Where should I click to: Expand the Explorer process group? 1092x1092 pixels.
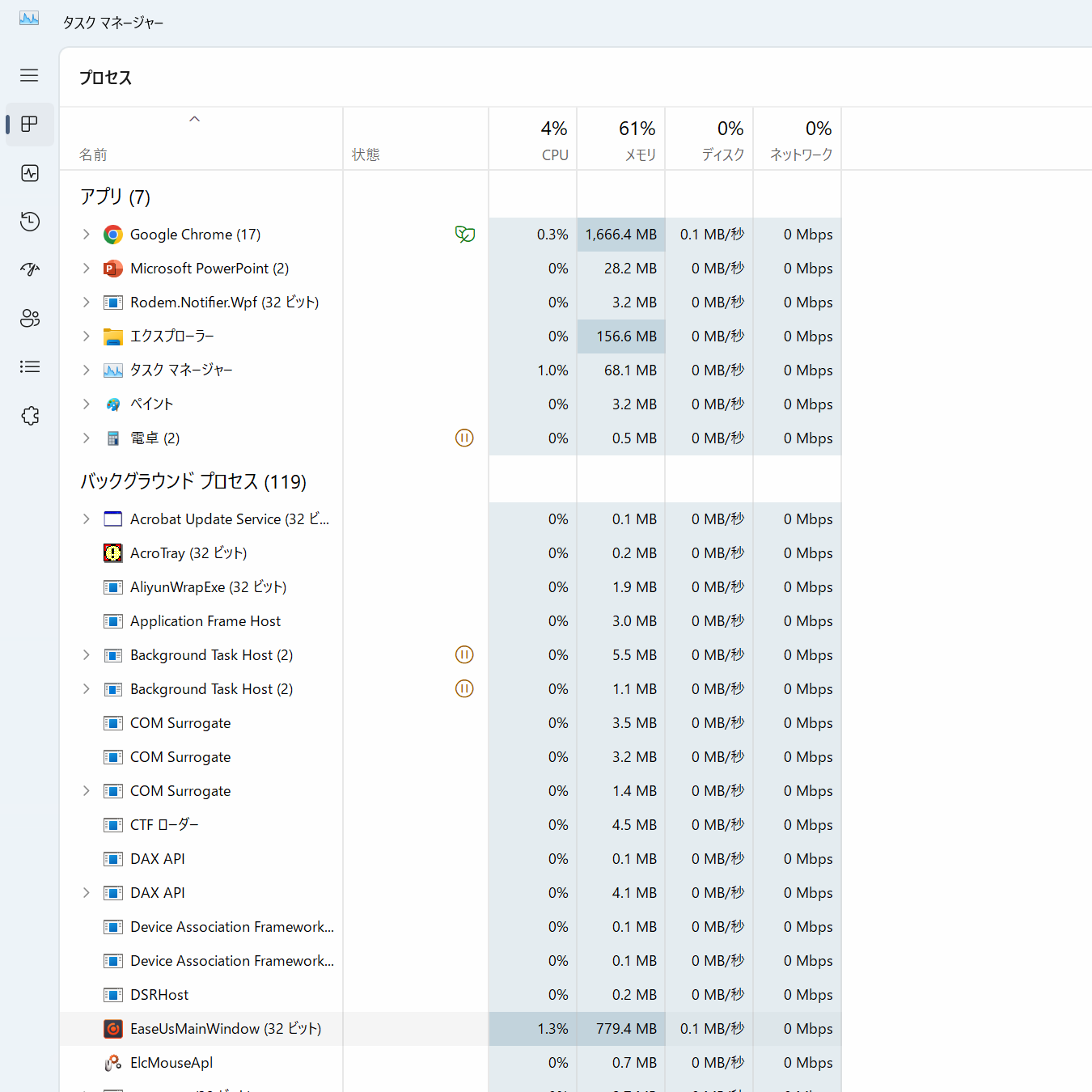tap(86, 336)
